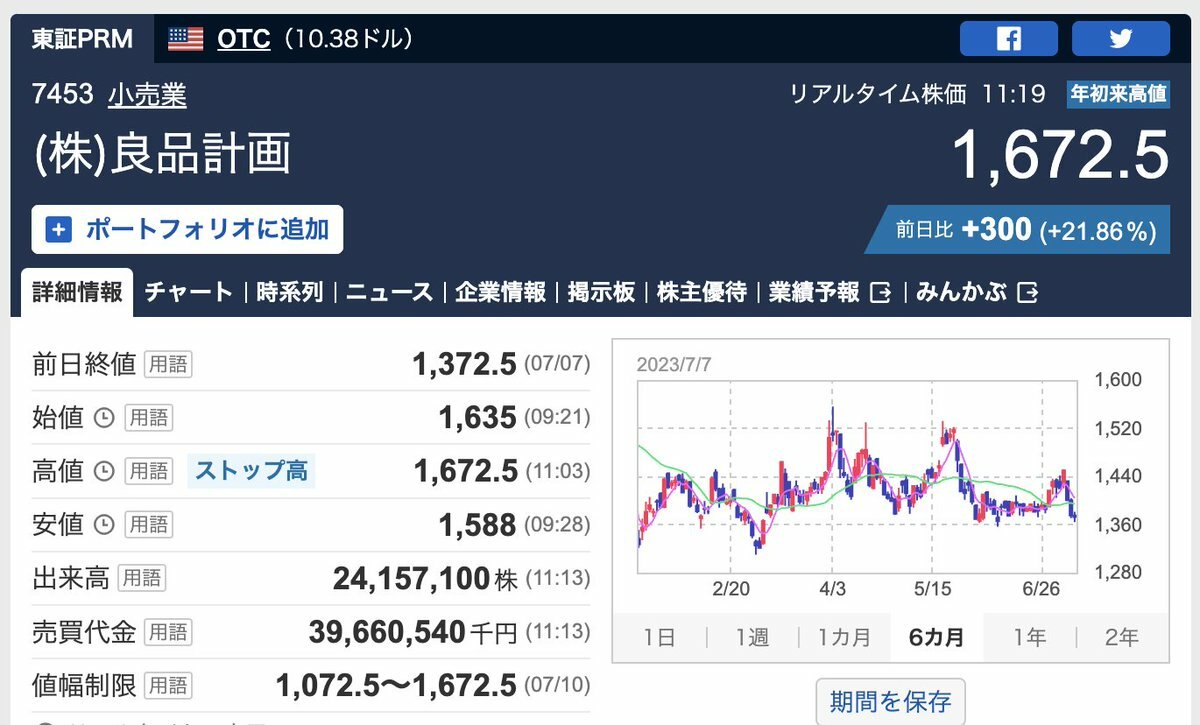
Task: Open the みんかぶ tab
Action: click(x=963, y=292)
